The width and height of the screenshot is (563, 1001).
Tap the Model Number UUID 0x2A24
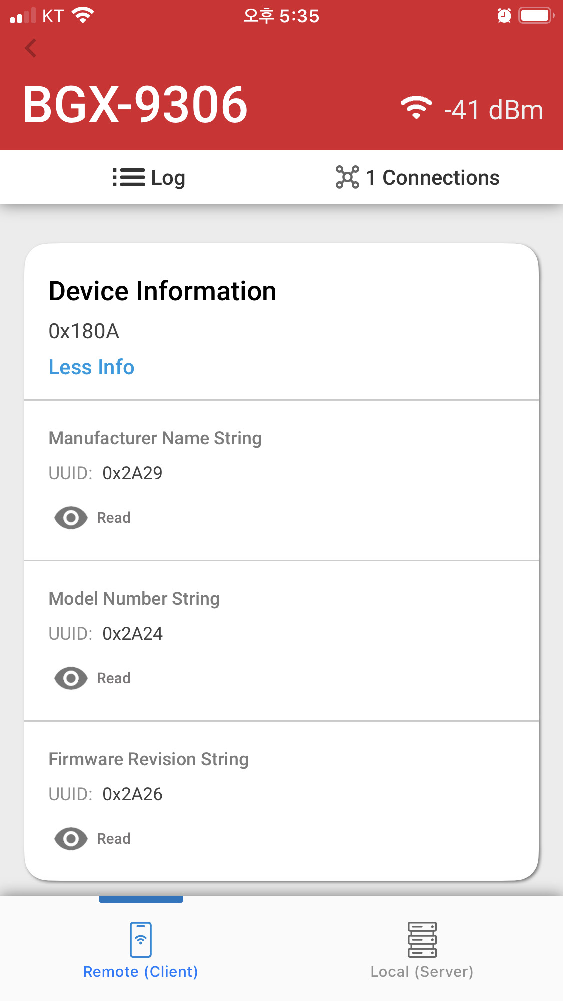pyautogui.click(x=133, y=634)
